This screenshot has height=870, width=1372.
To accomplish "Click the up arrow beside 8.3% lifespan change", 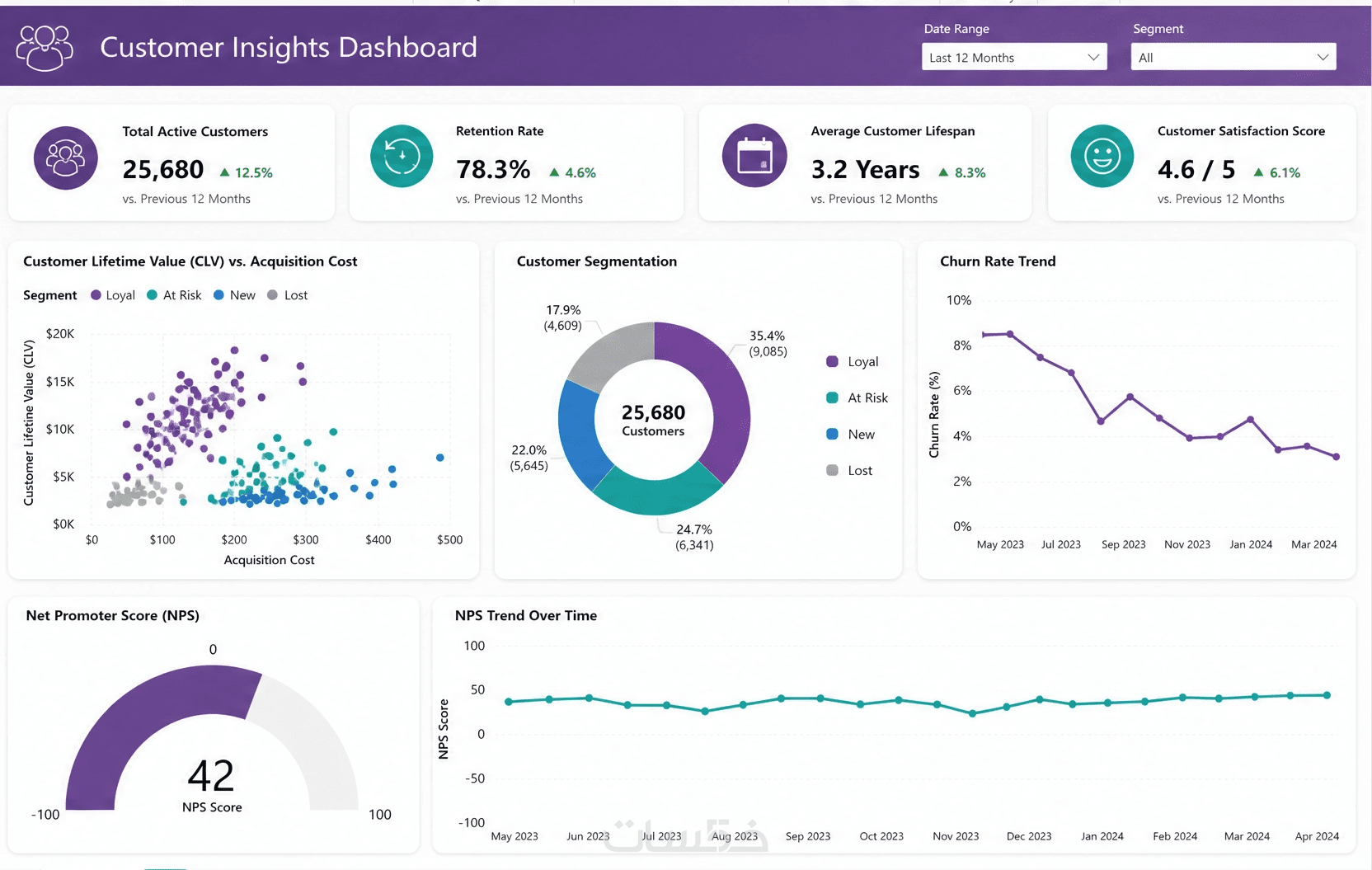I will click(943, 172).
